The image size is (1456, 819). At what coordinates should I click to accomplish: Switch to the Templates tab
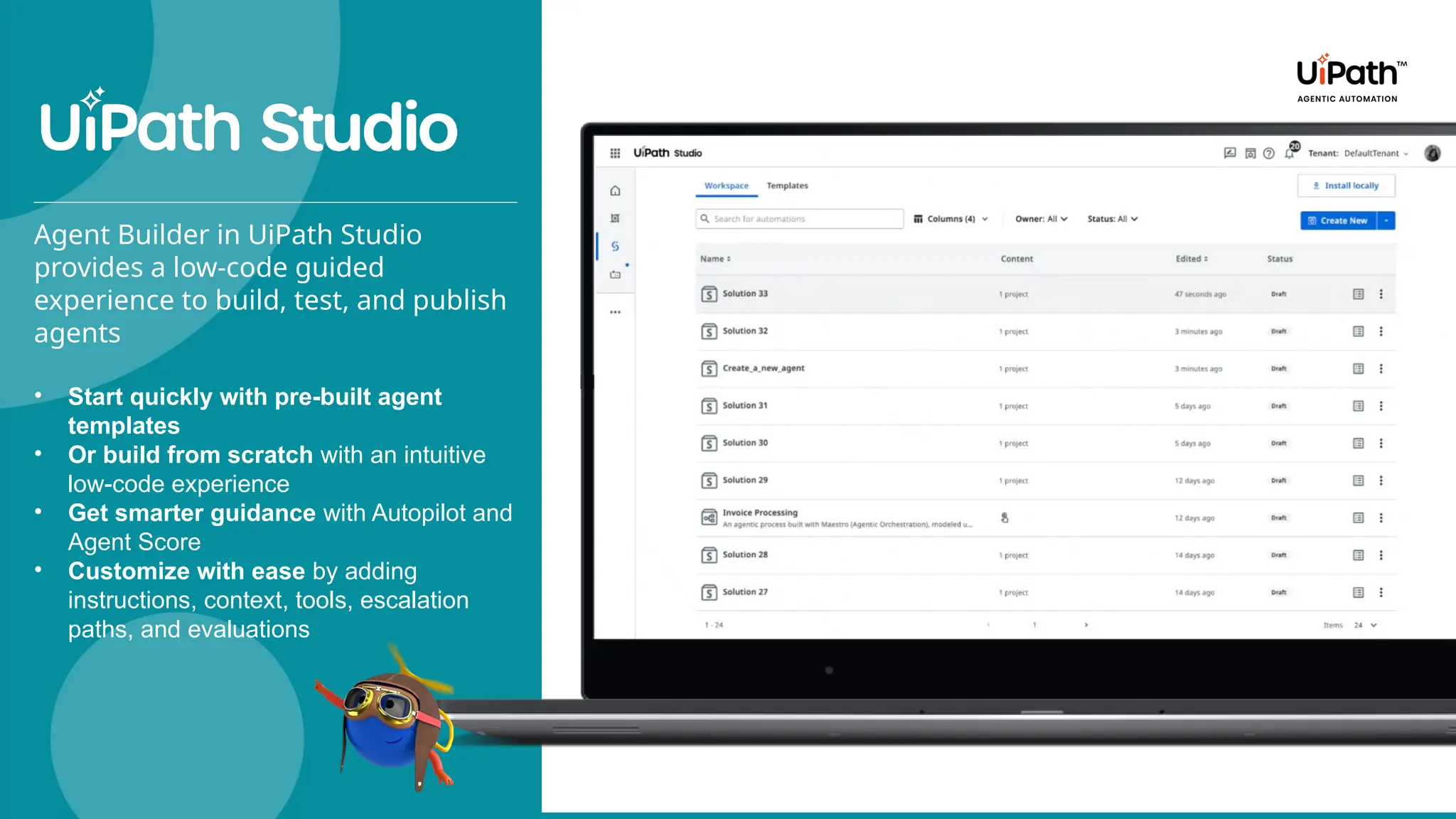pos(787,186)
